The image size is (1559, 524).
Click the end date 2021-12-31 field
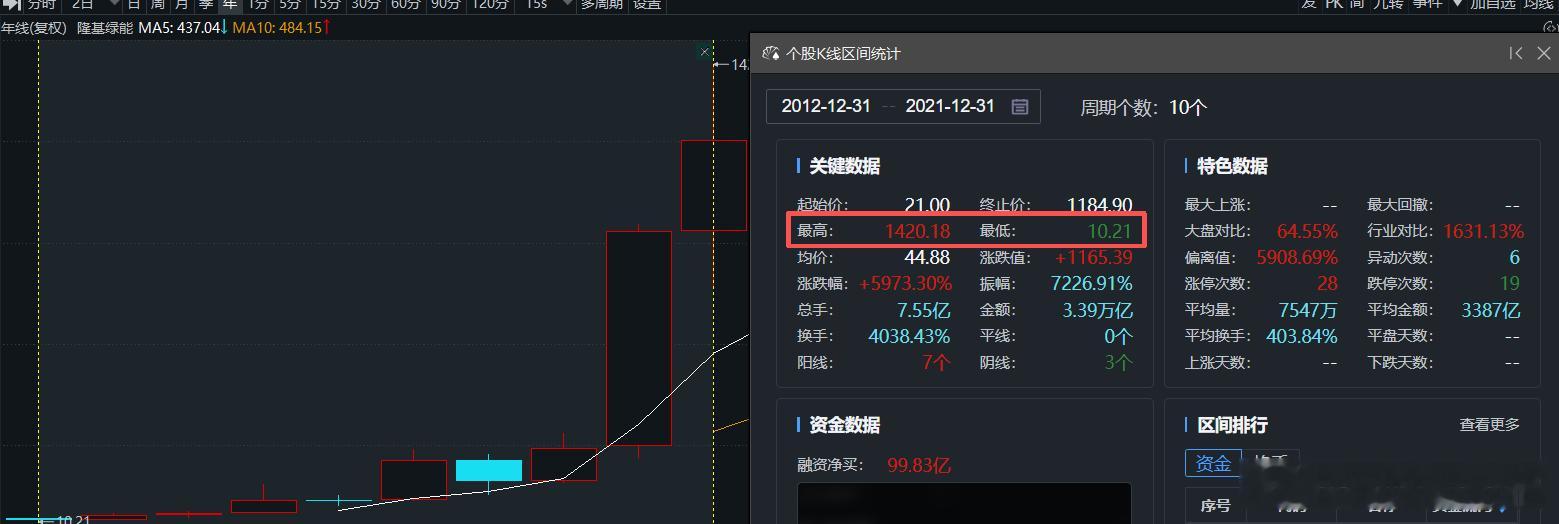pyautogui.click(x=950, y=106)
